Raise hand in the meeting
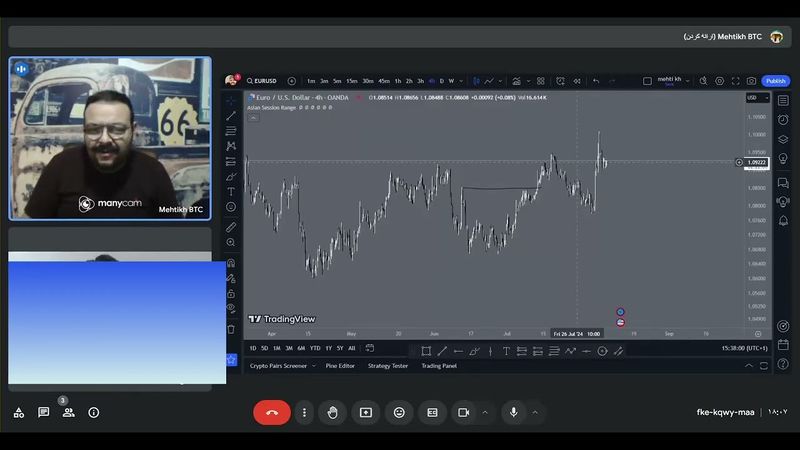The width and height of the screenshot is (800, 450). pyautogui.click(x=332, y=412)
